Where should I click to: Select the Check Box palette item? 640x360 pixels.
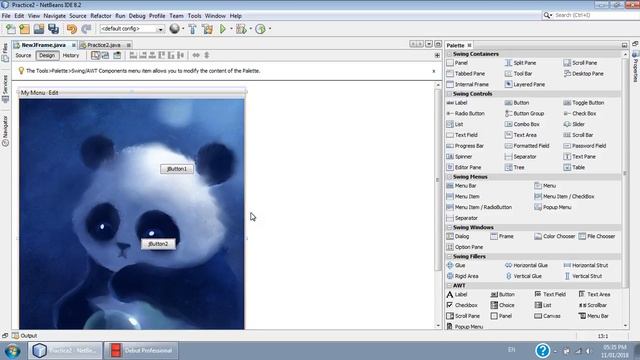pos(580,113)
